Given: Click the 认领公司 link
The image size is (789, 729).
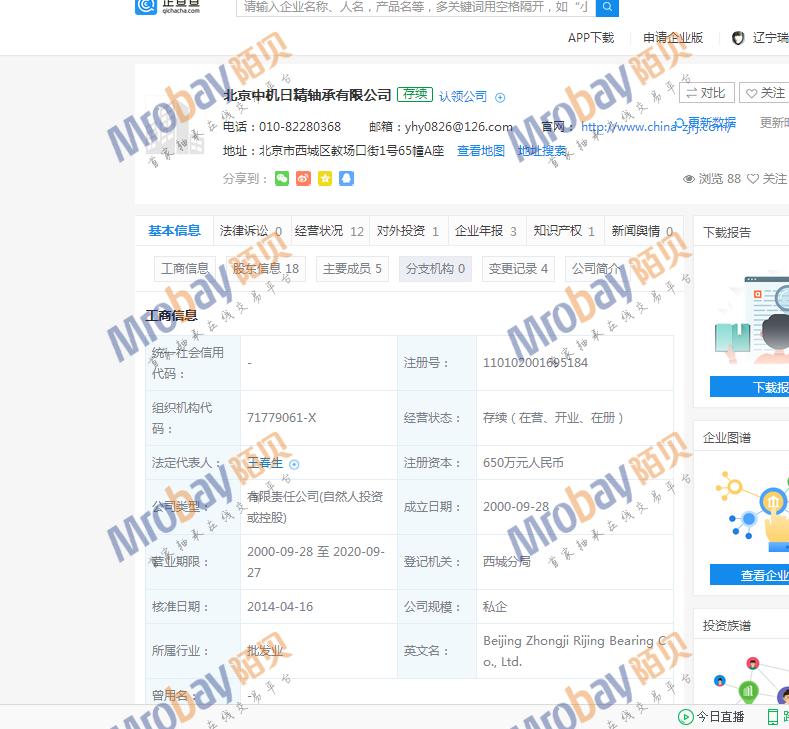Looking at the screenshot, I should [x=463, y=96].
